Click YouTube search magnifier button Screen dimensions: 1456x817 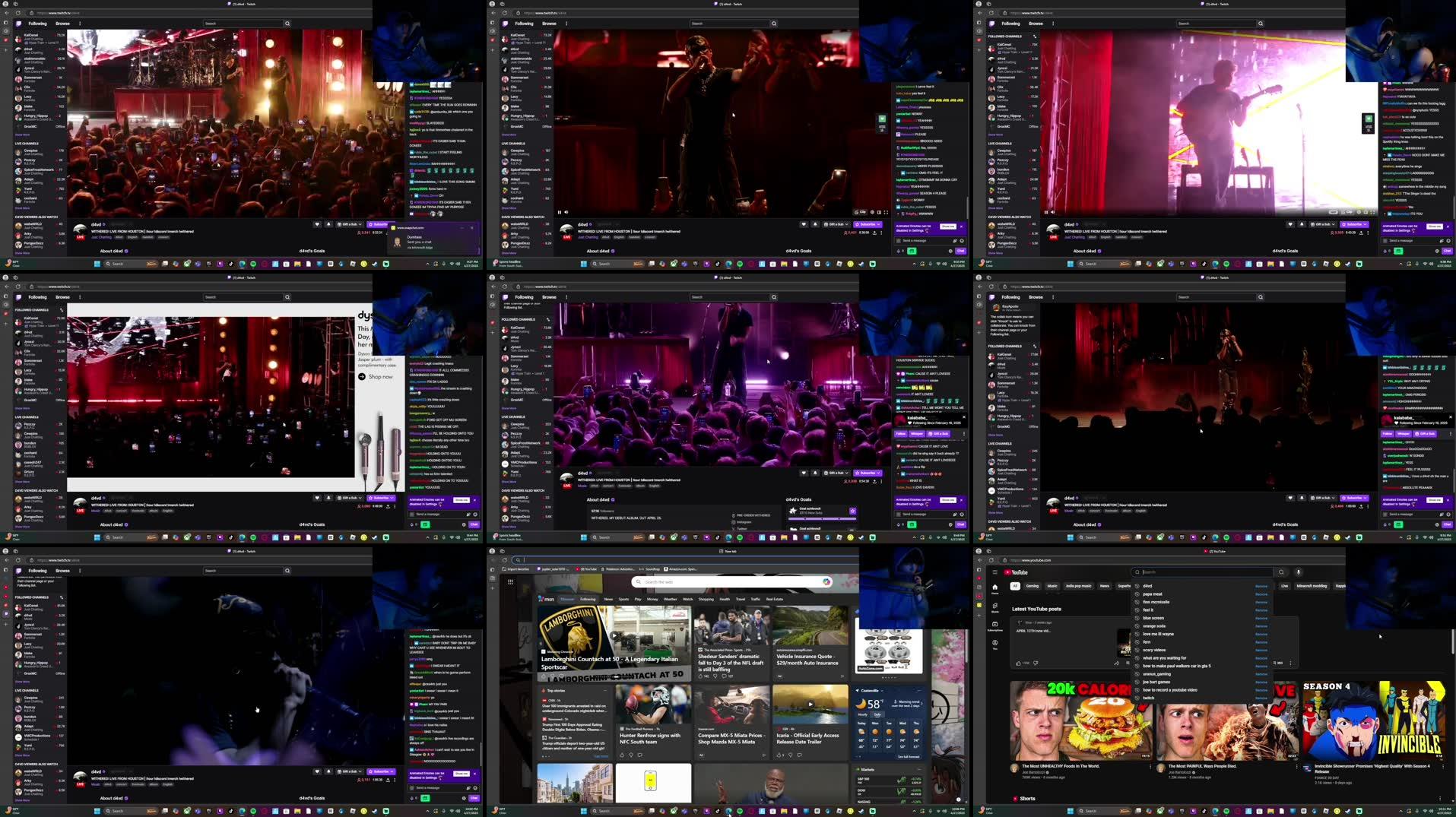coord(1281,572)
